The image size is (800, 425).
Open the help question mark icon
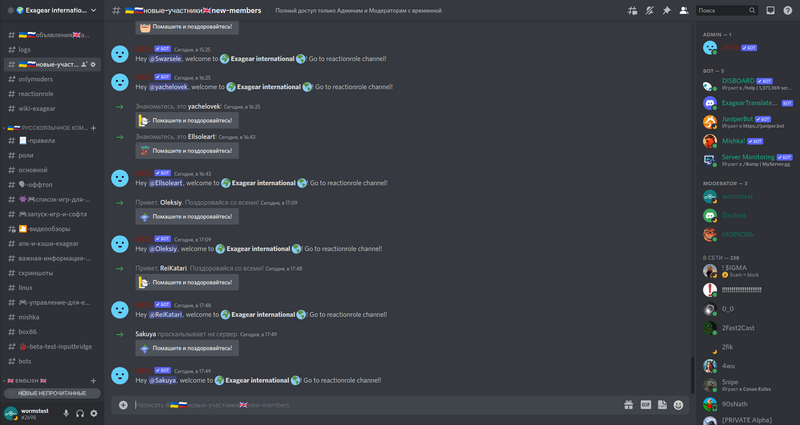[788, 10]
